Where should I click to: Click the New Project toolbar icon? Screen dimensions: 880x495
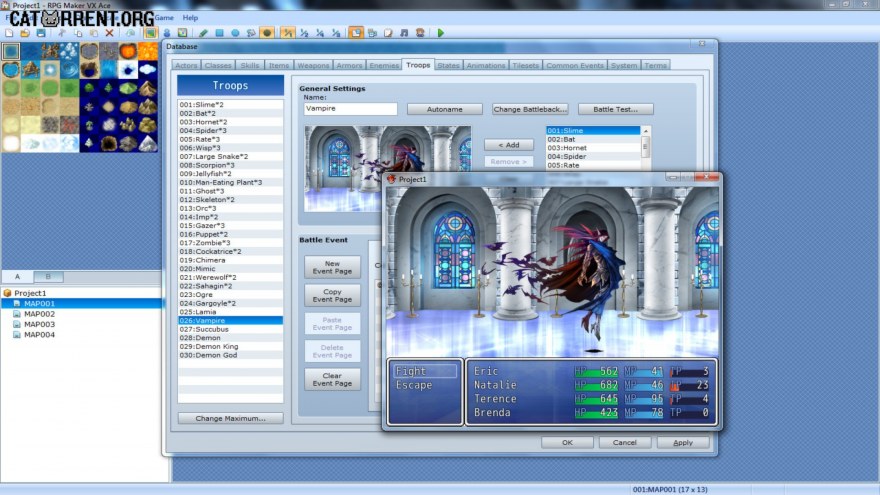(x=9, y=33)
